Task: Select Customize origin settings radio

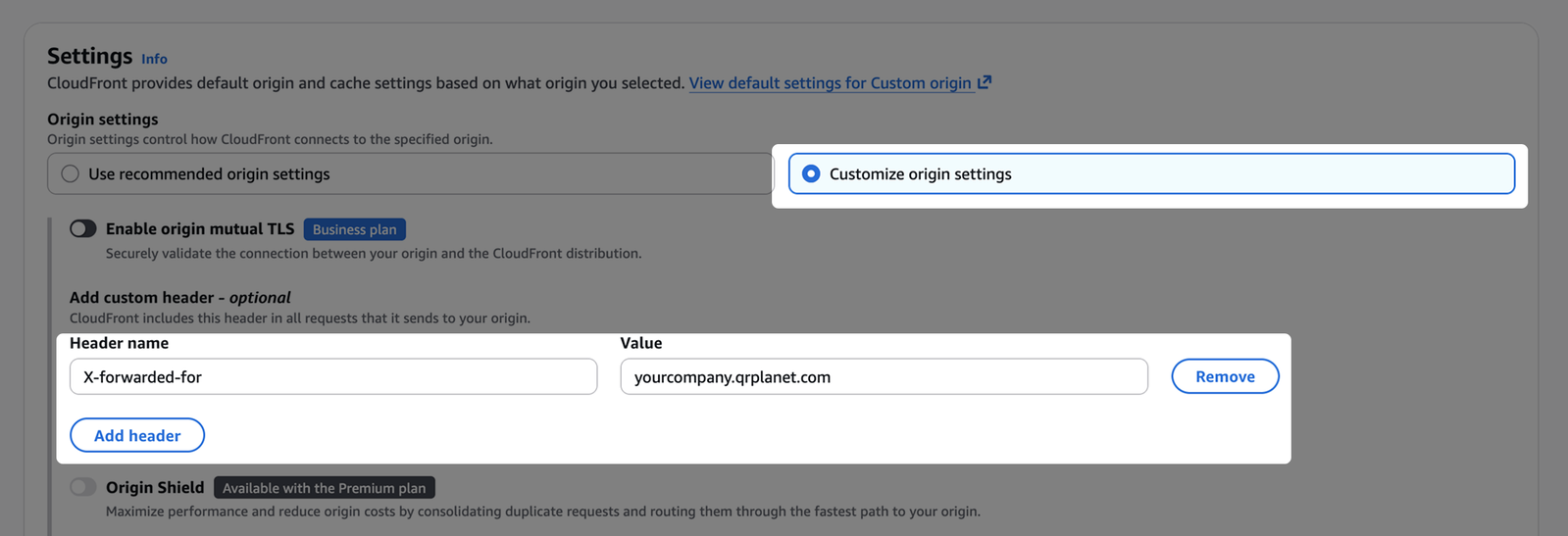Action: coord(811,173)
